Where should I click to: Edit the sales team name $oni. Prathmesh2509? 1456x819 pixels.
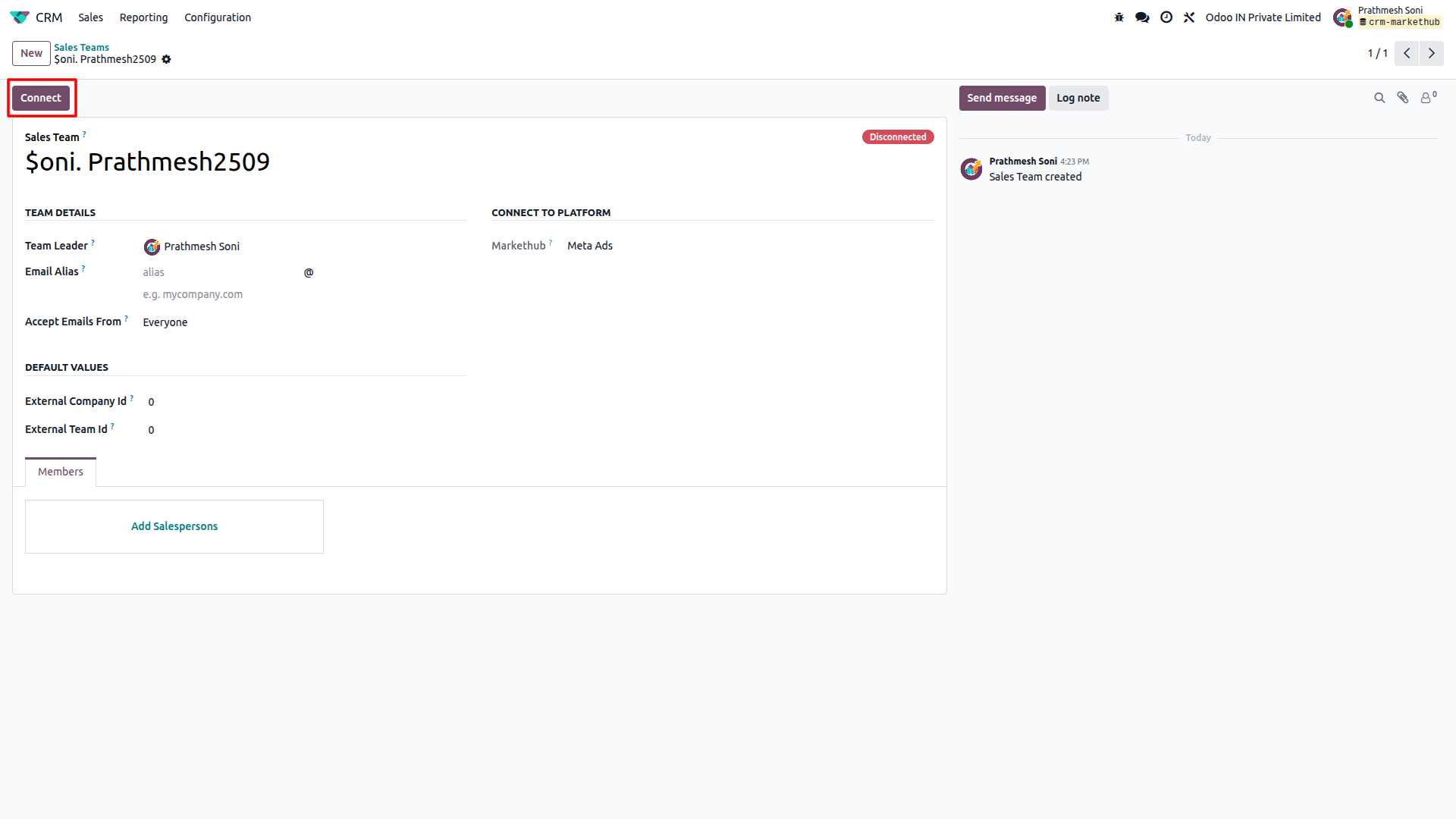click(x=148, y=162)
